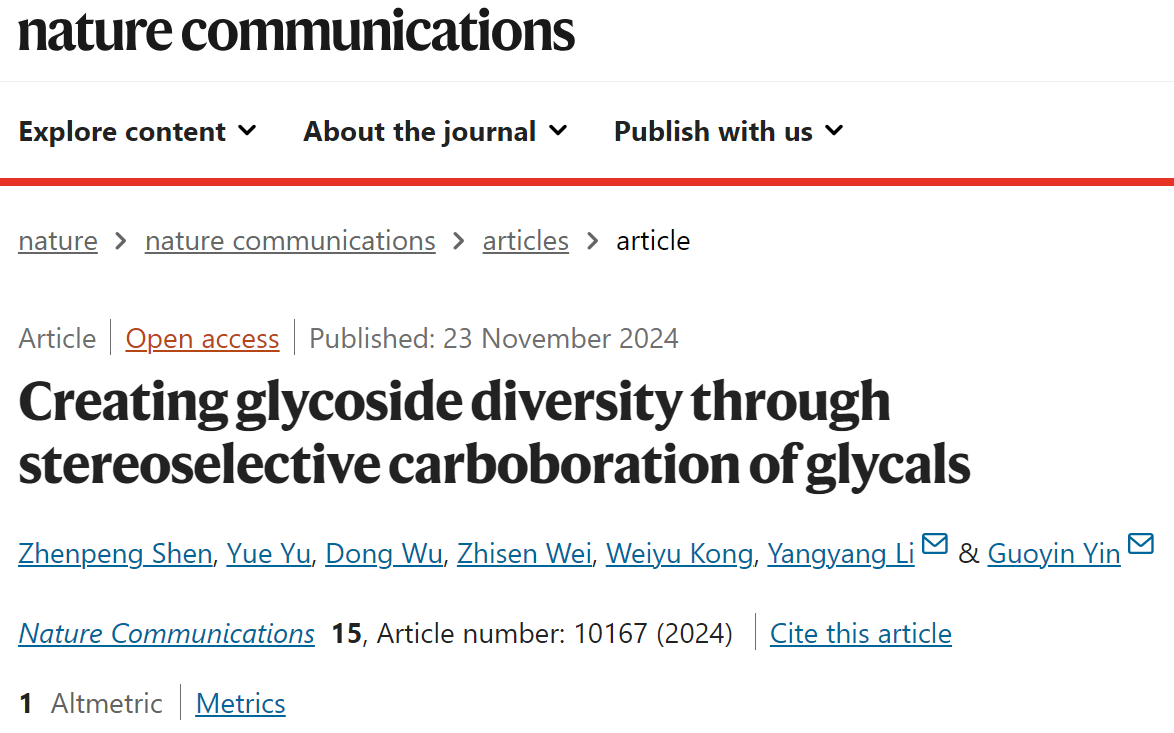
Task: Click author Weiyu Kong
Action: 679,553
